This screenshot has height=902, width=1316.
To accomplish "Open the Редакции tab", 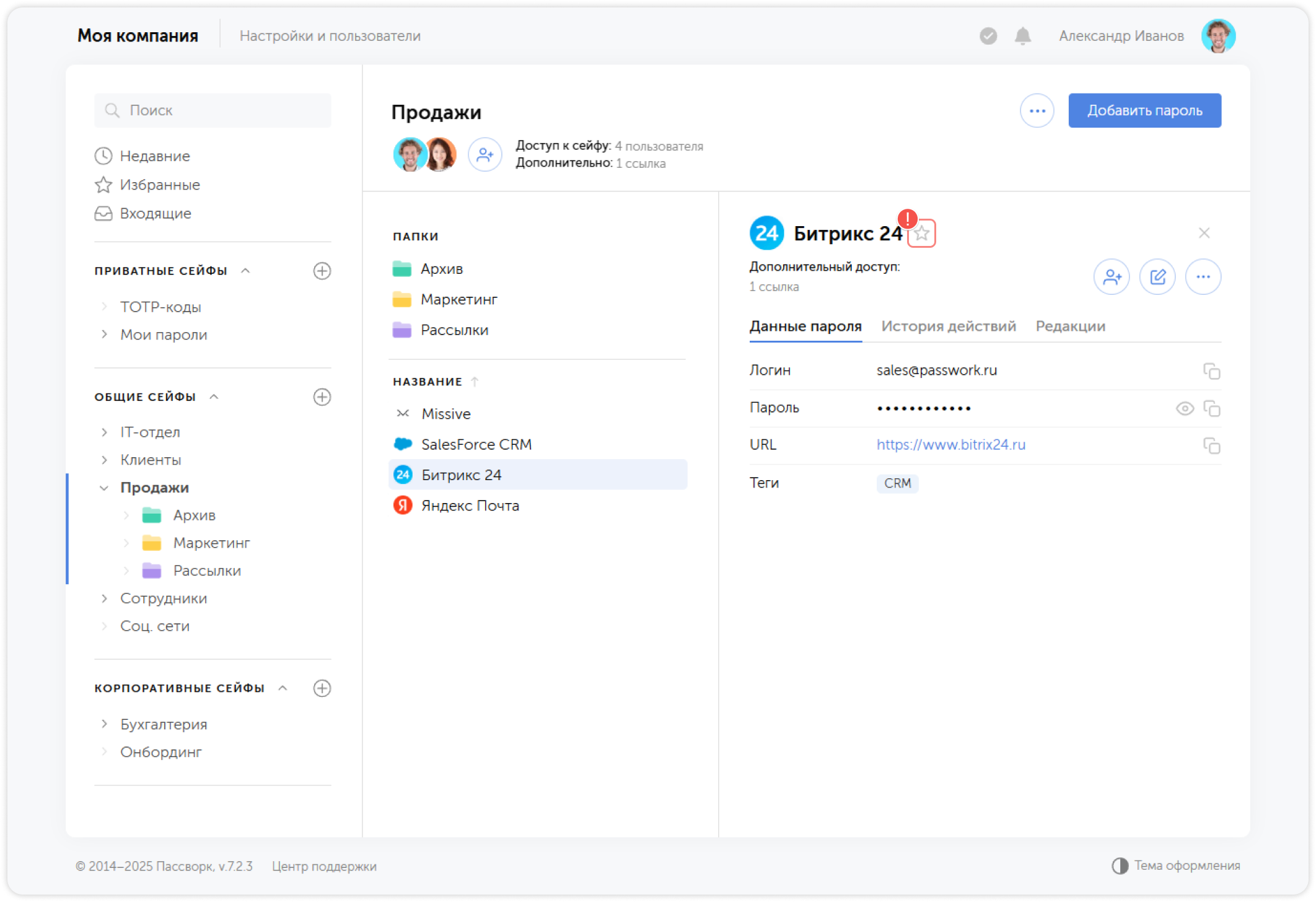I will pyautogui.click(x=1070, y=326).
